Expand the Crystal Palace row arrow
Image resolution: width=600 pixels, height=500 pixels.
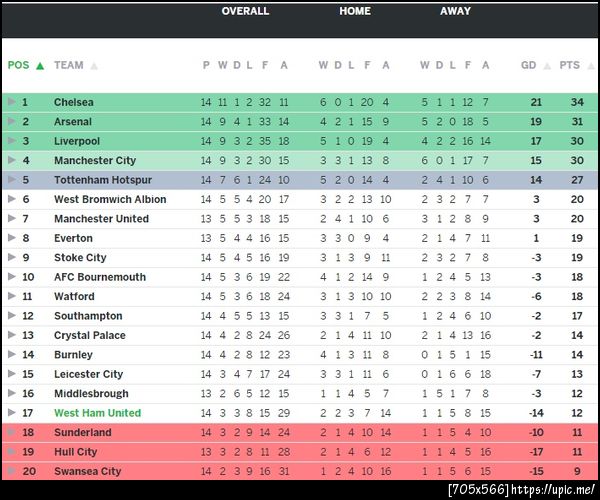point(11,336)
